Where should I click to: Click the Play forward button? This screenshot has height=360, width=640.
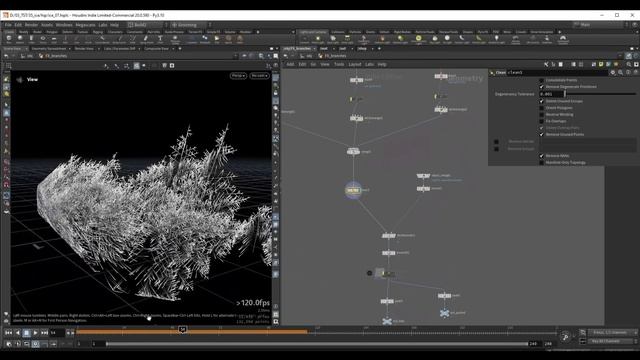[36, 333]
